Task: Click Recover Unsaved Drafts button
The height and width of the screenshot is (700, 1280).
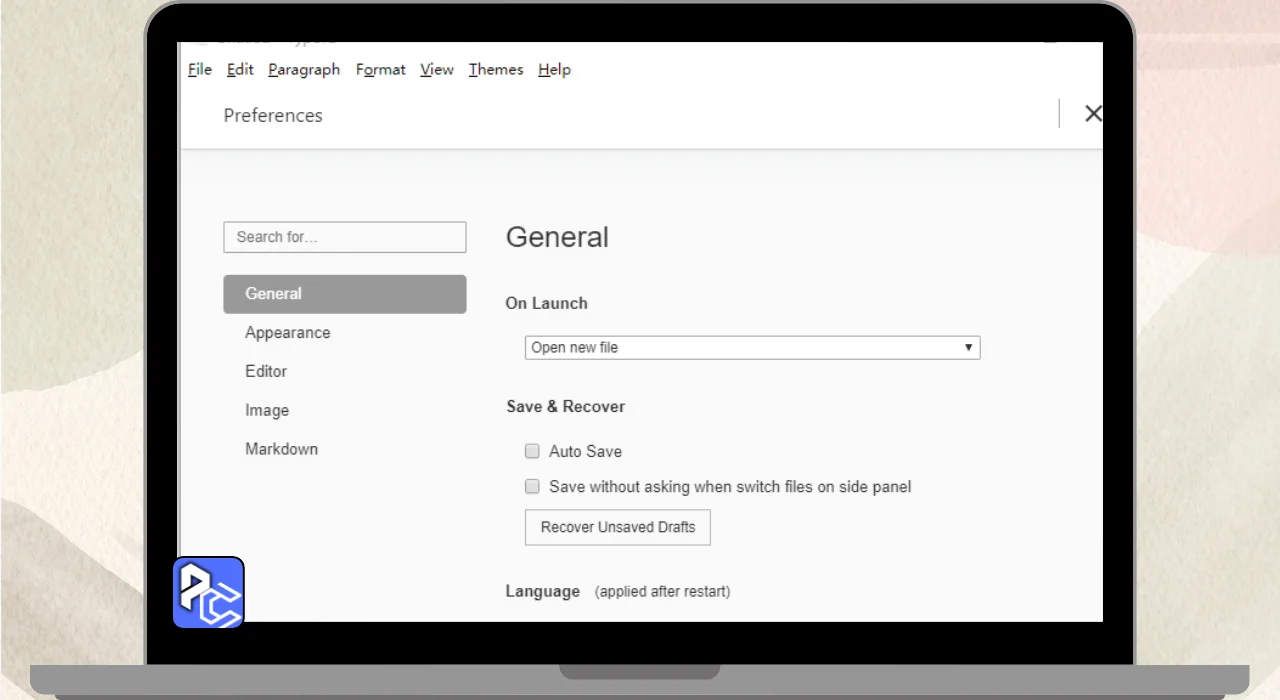Action: point(618,527)
